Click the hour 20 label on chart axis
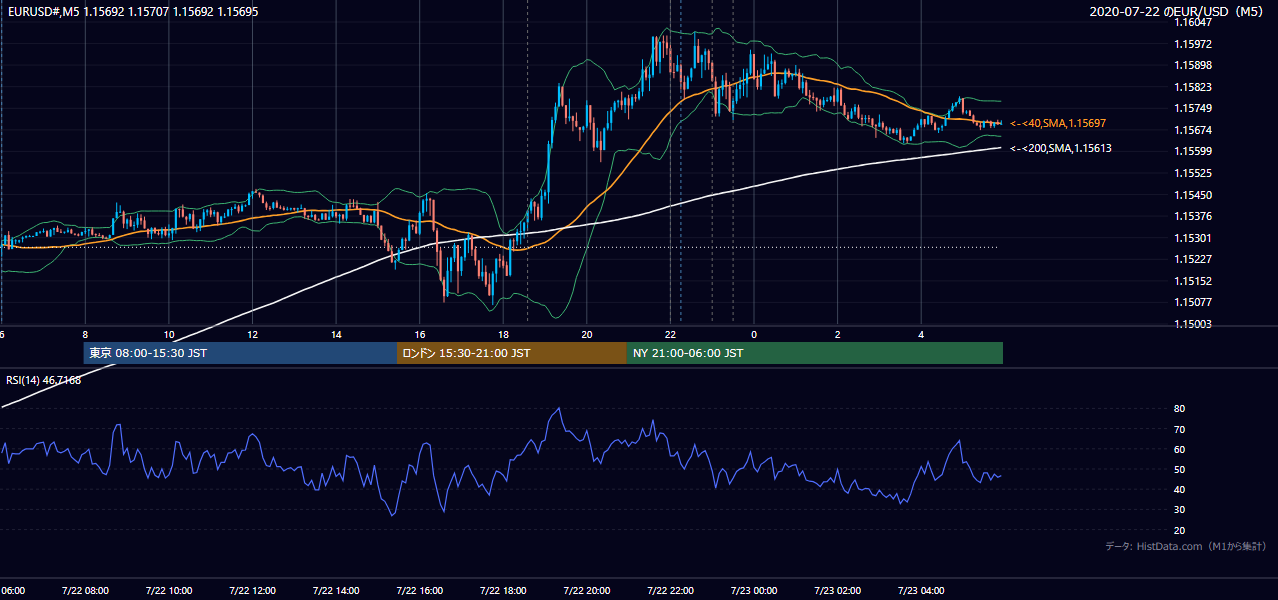 (587, 335)
